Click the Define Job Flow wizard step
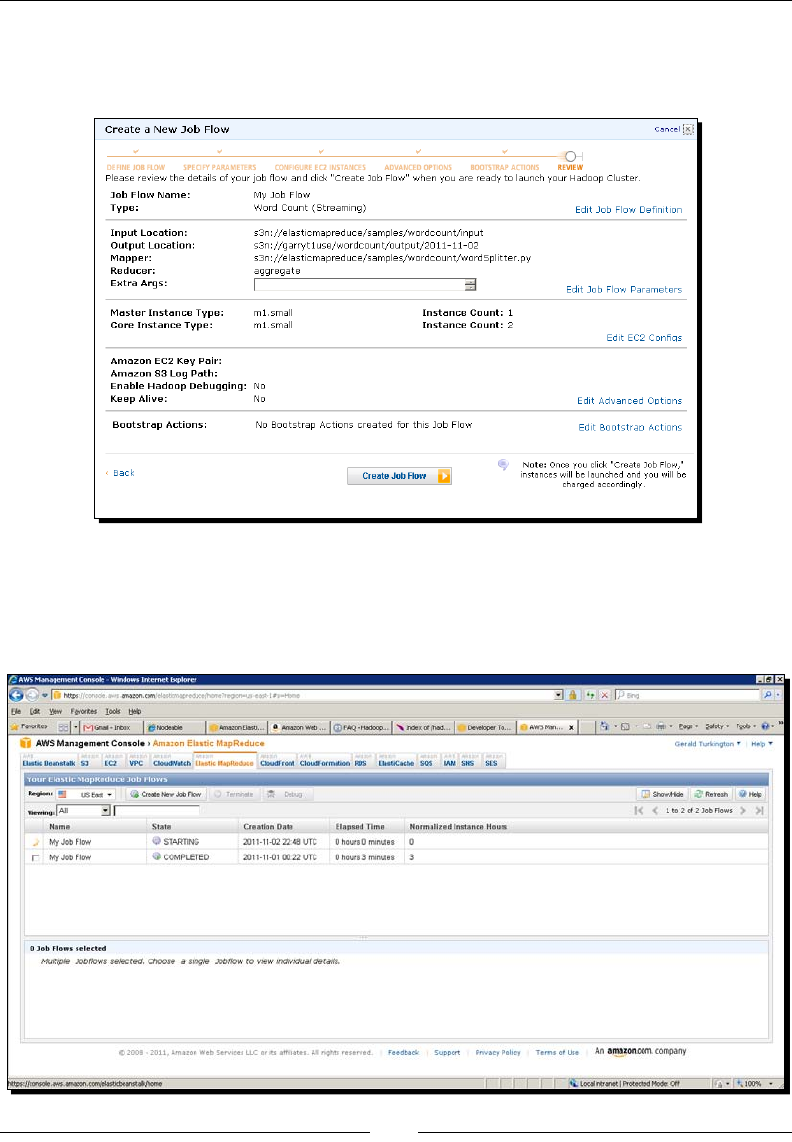Screen dimensions: 792x1142 coord(136,168)
